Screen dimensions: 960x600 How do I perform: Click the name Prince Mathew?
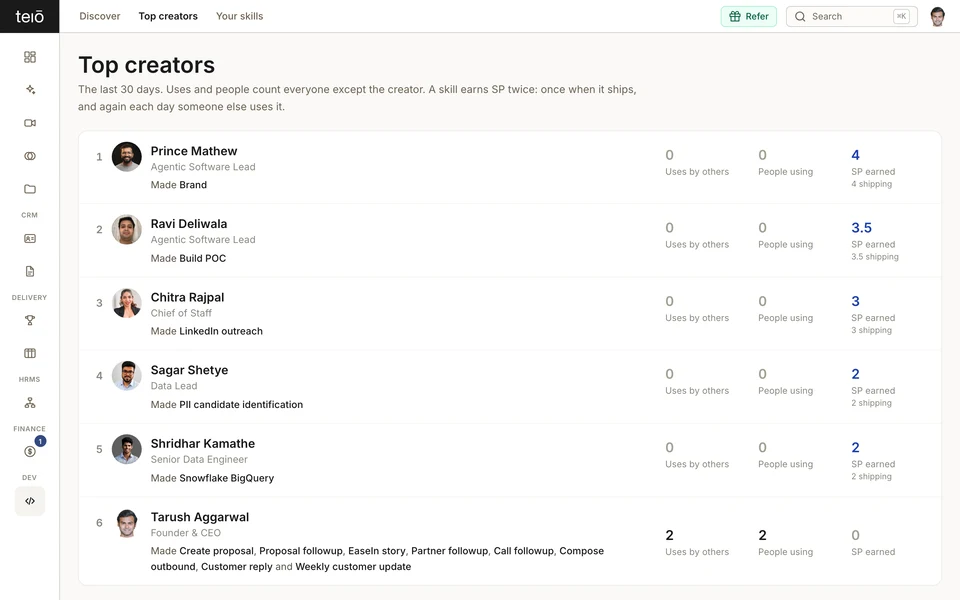[193, 151]
